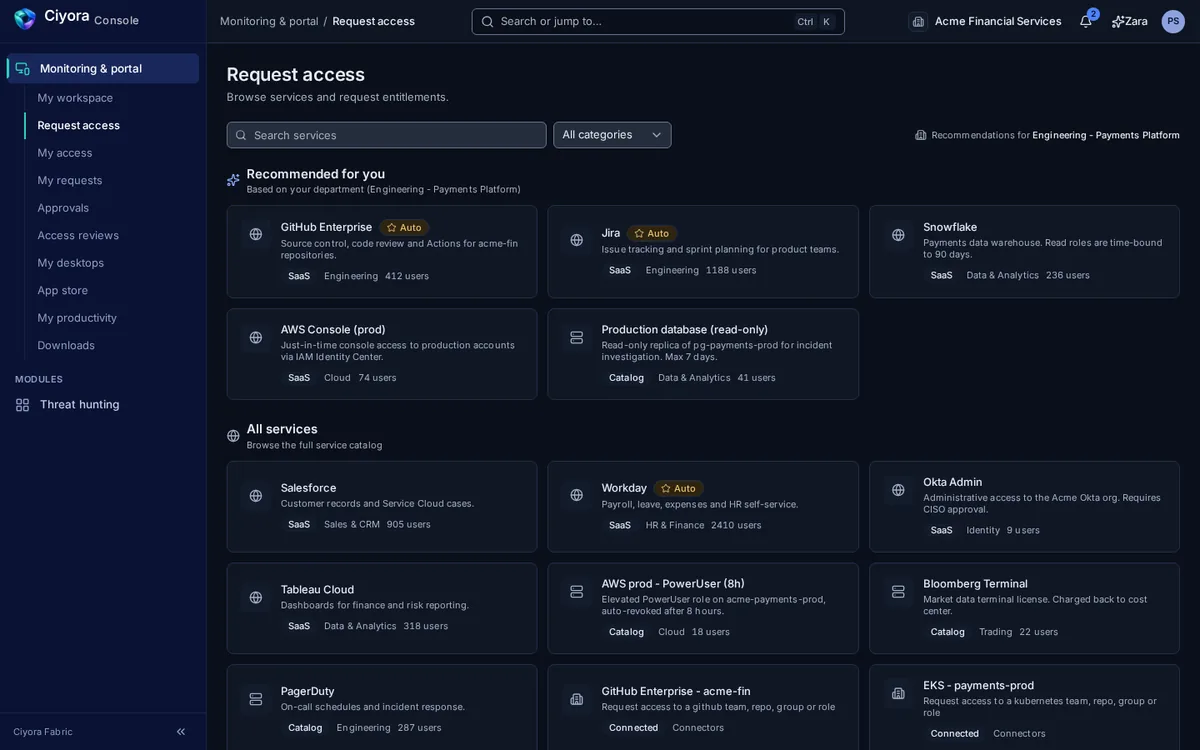This screenshot has height=750, width=1200.
Task: Open the App store
Action: coord(63,291)
